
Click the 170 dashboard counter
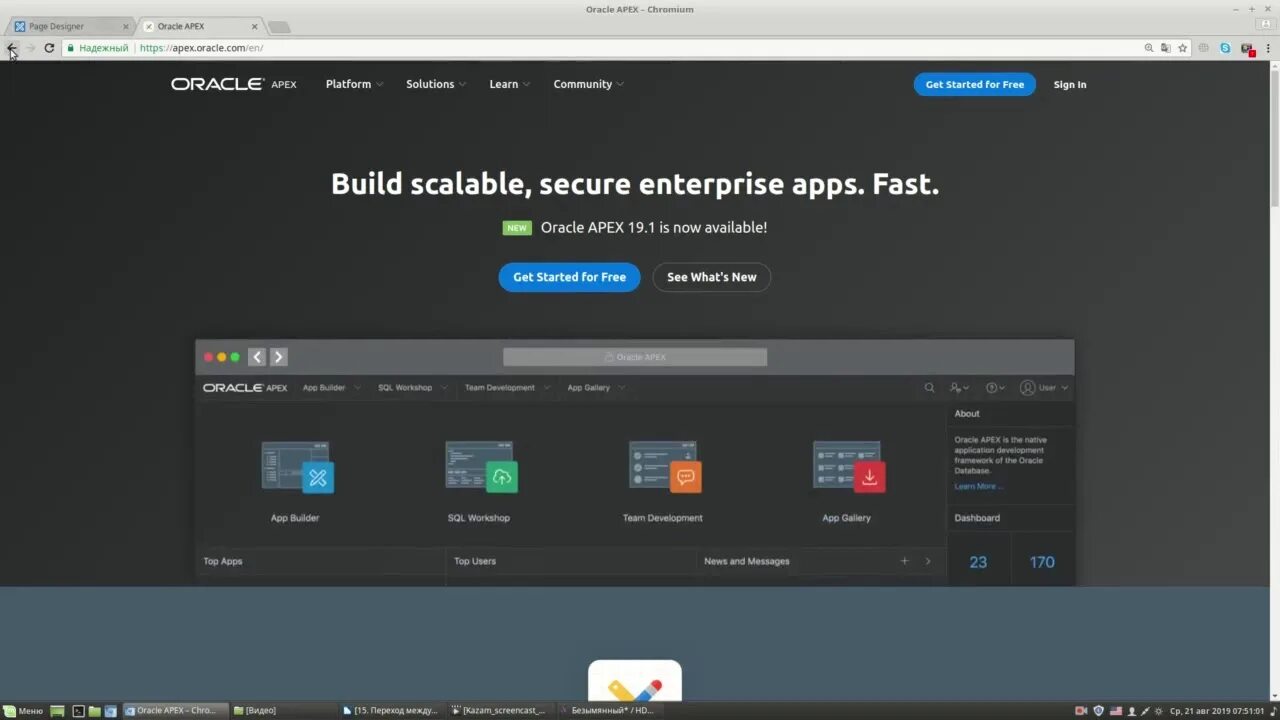tap(1042, 562)
